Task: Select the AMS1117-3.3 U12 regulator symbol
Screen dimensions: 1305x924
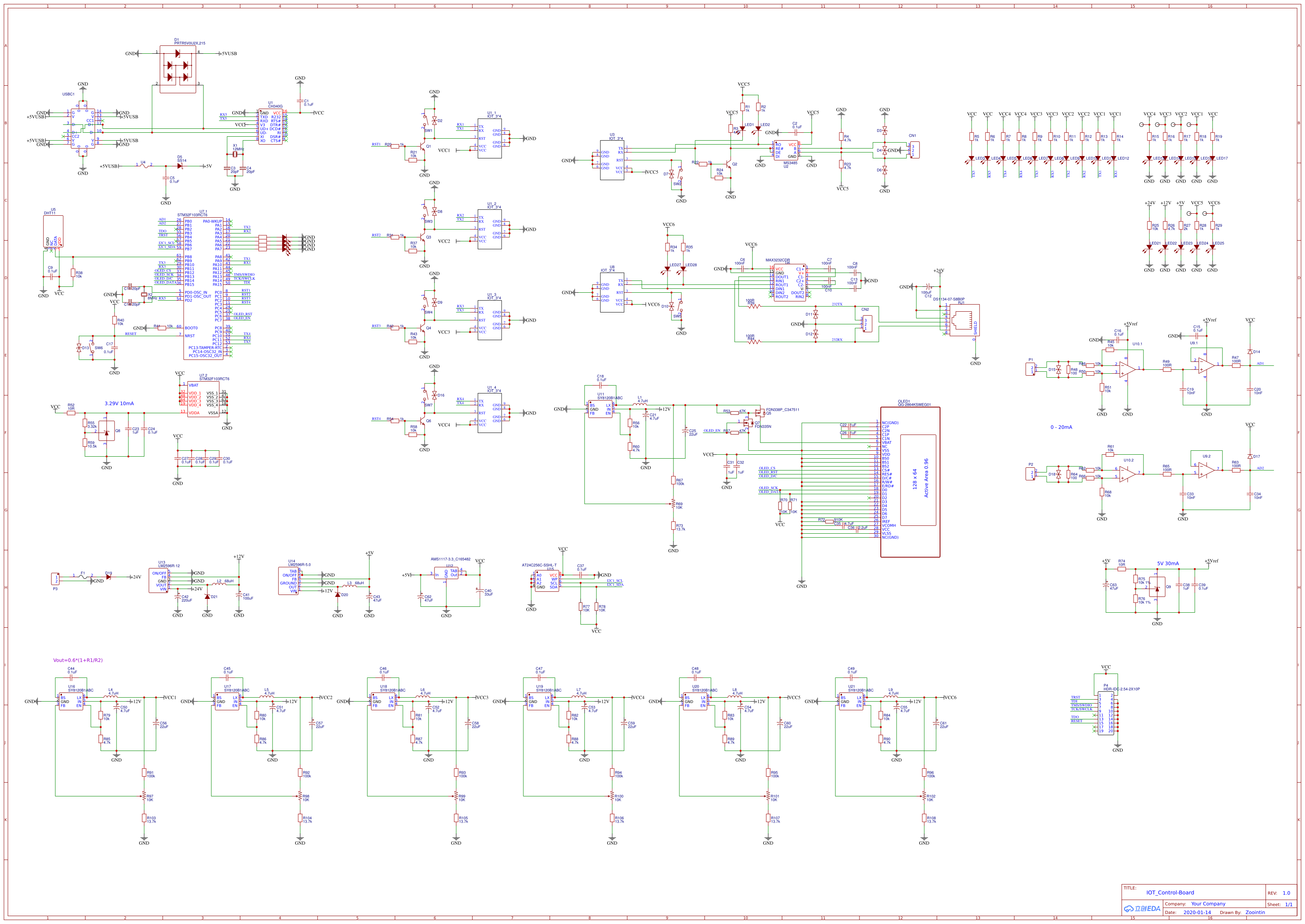Action: click(x=447, y=574)
